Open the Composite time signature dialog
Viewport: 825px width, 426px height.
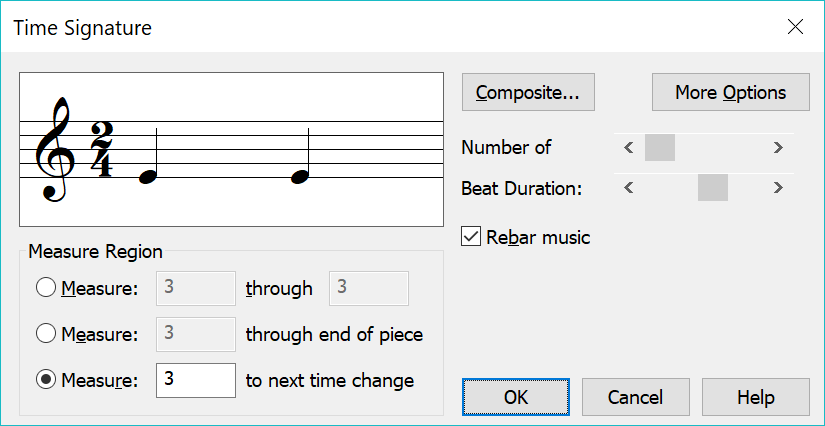pyautogui.click(x=528, y=93)
